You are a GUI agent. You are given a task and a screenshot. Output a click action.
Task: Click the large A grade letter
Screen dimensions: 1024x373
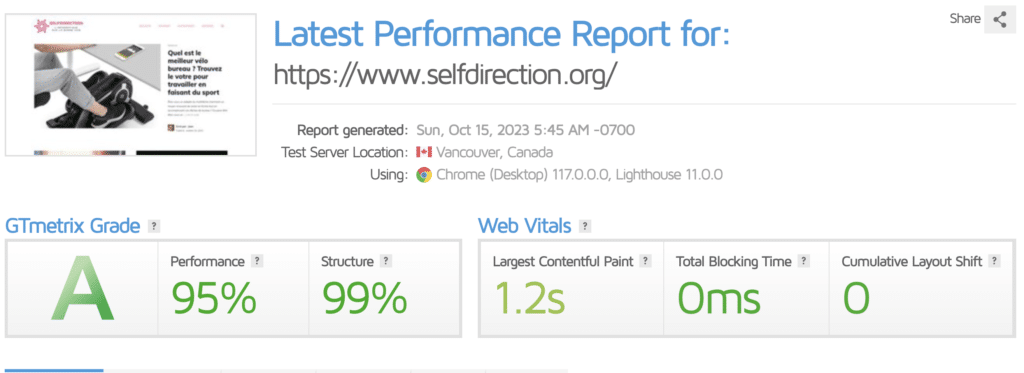tap(82, 288)
